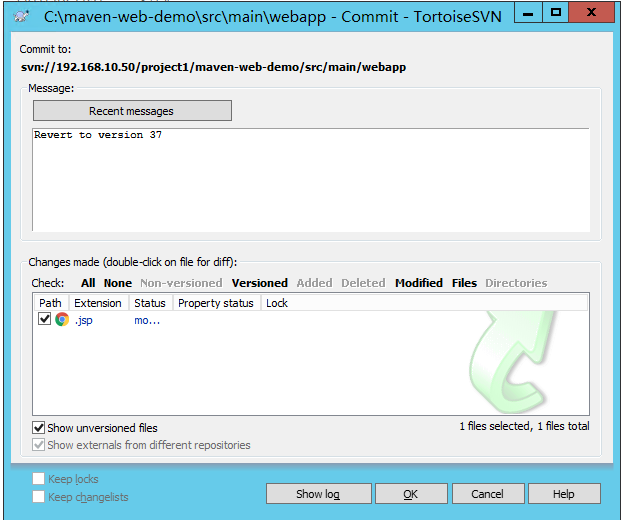Viewport: 621px width, 520px height.
Task: Click the 'mo...' status cell
Action: pos(147,320)
